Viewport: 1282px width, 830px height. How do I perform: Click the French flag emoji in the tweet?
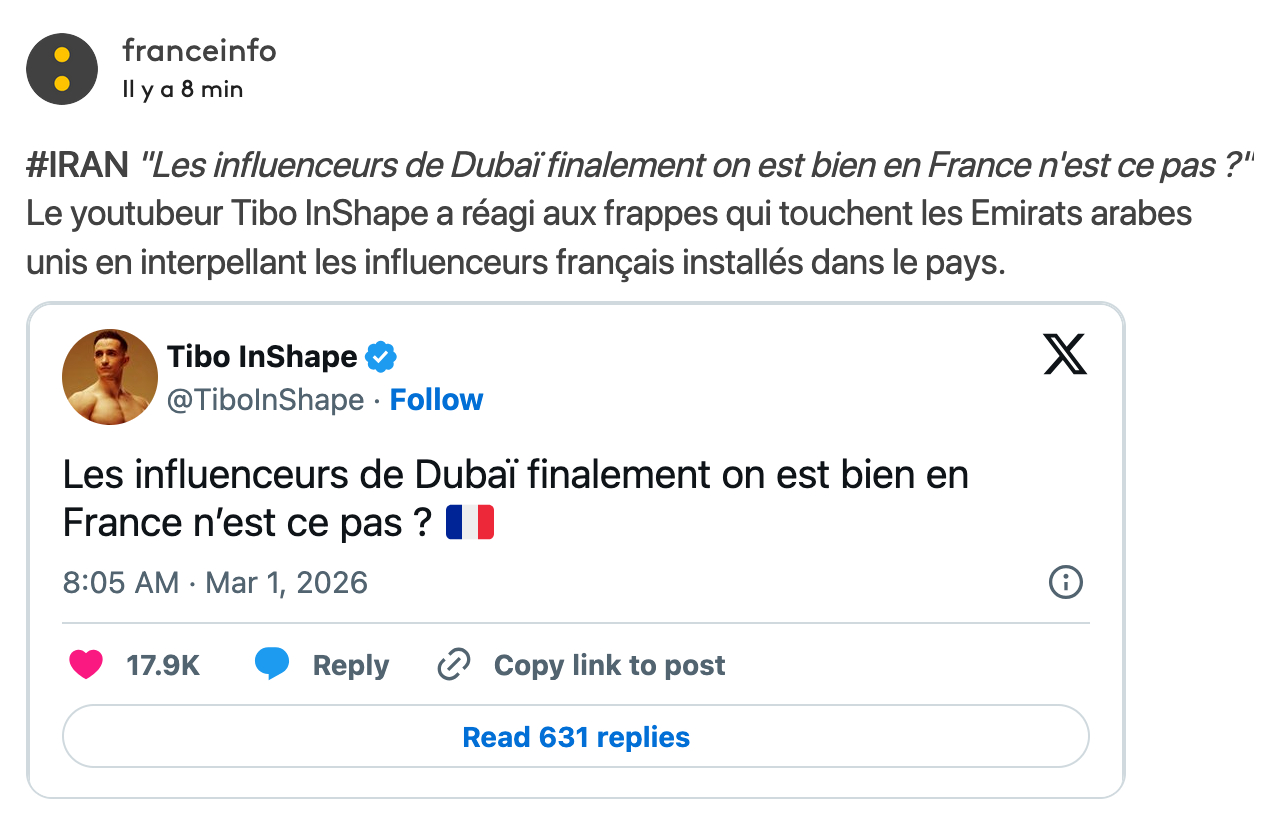[470, 523]
